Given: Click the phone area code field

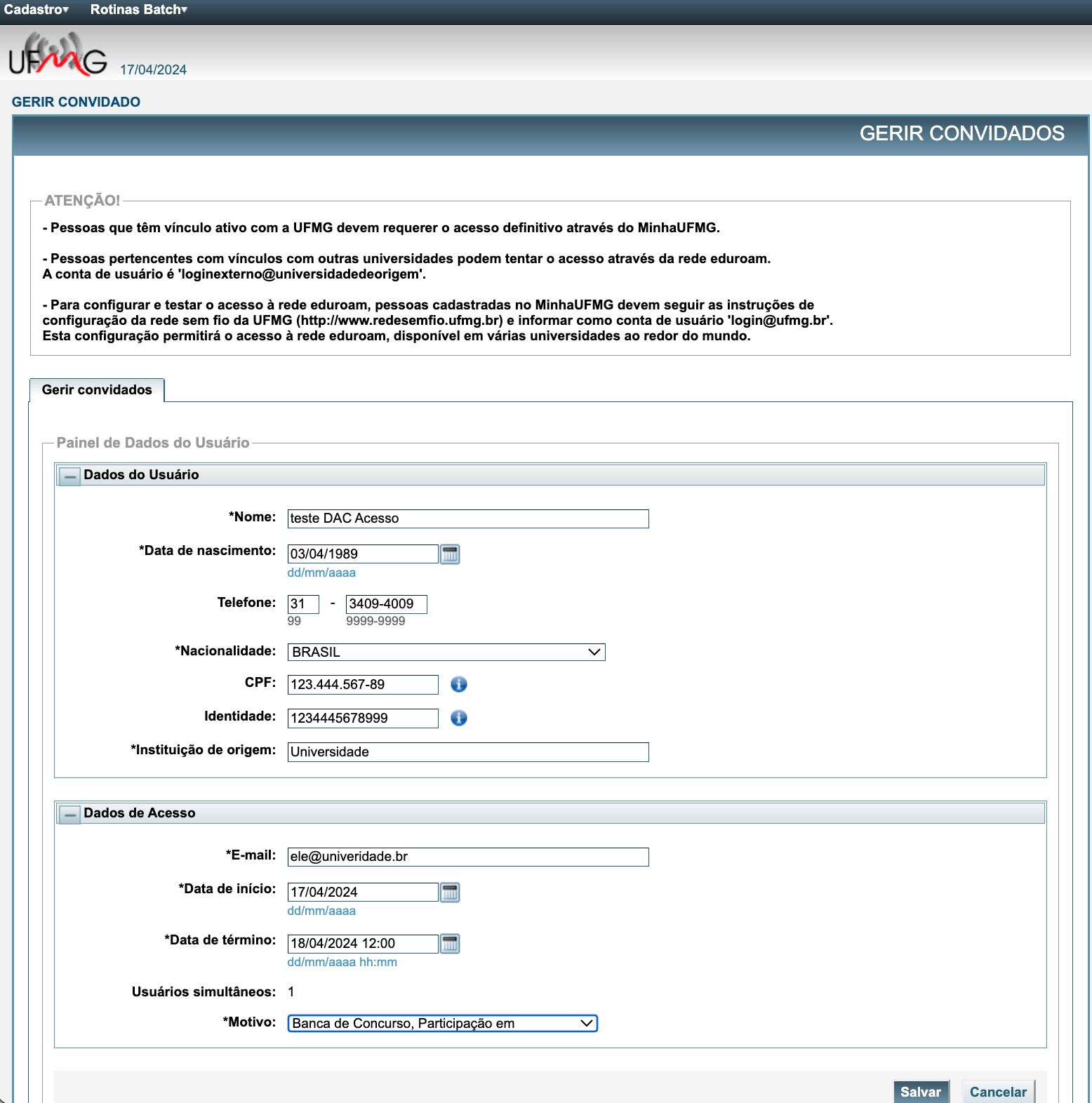Looking at the screenshot, I should pos(303,604).
